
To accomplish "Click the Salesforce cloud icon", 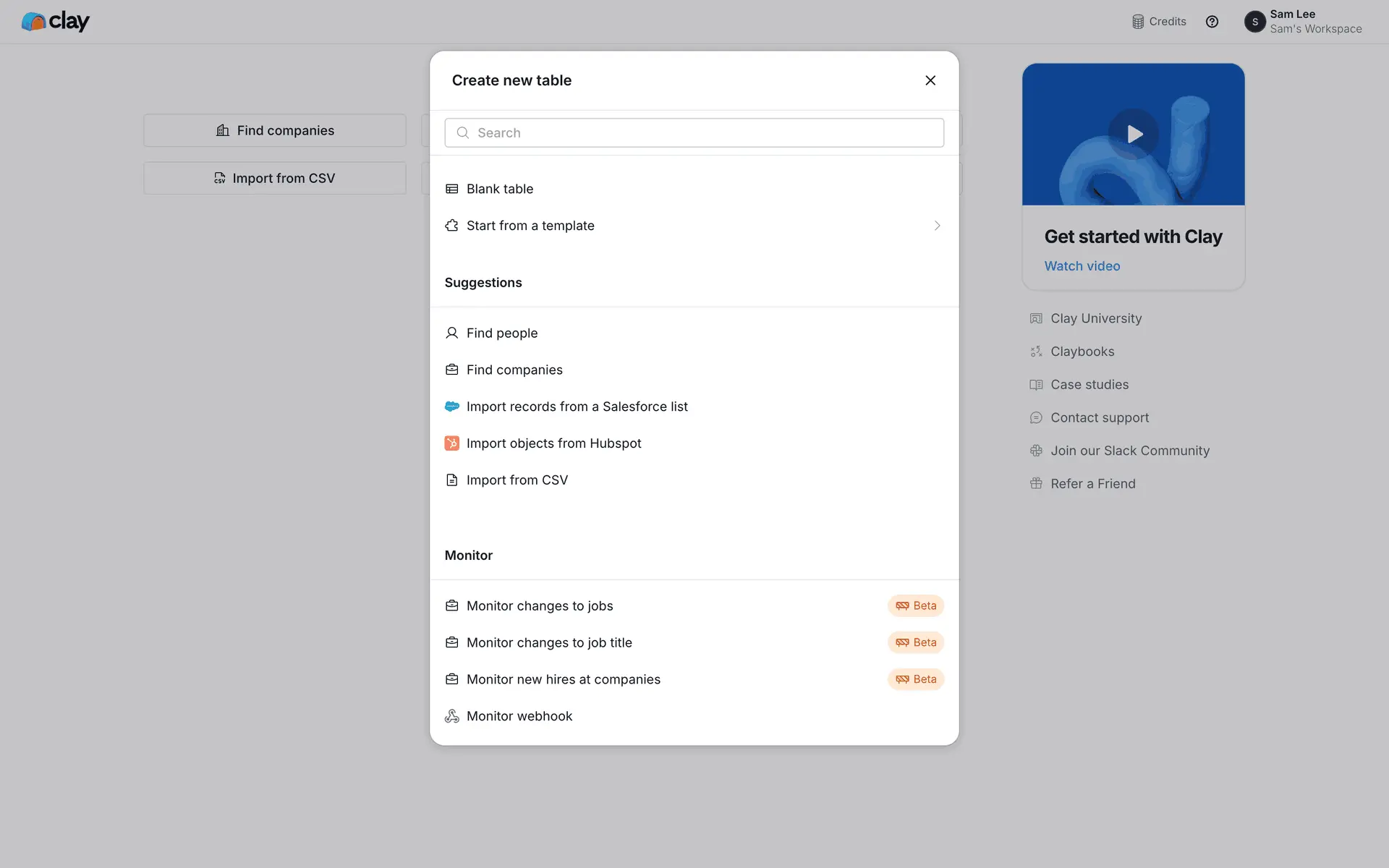I will pos(451,407).
